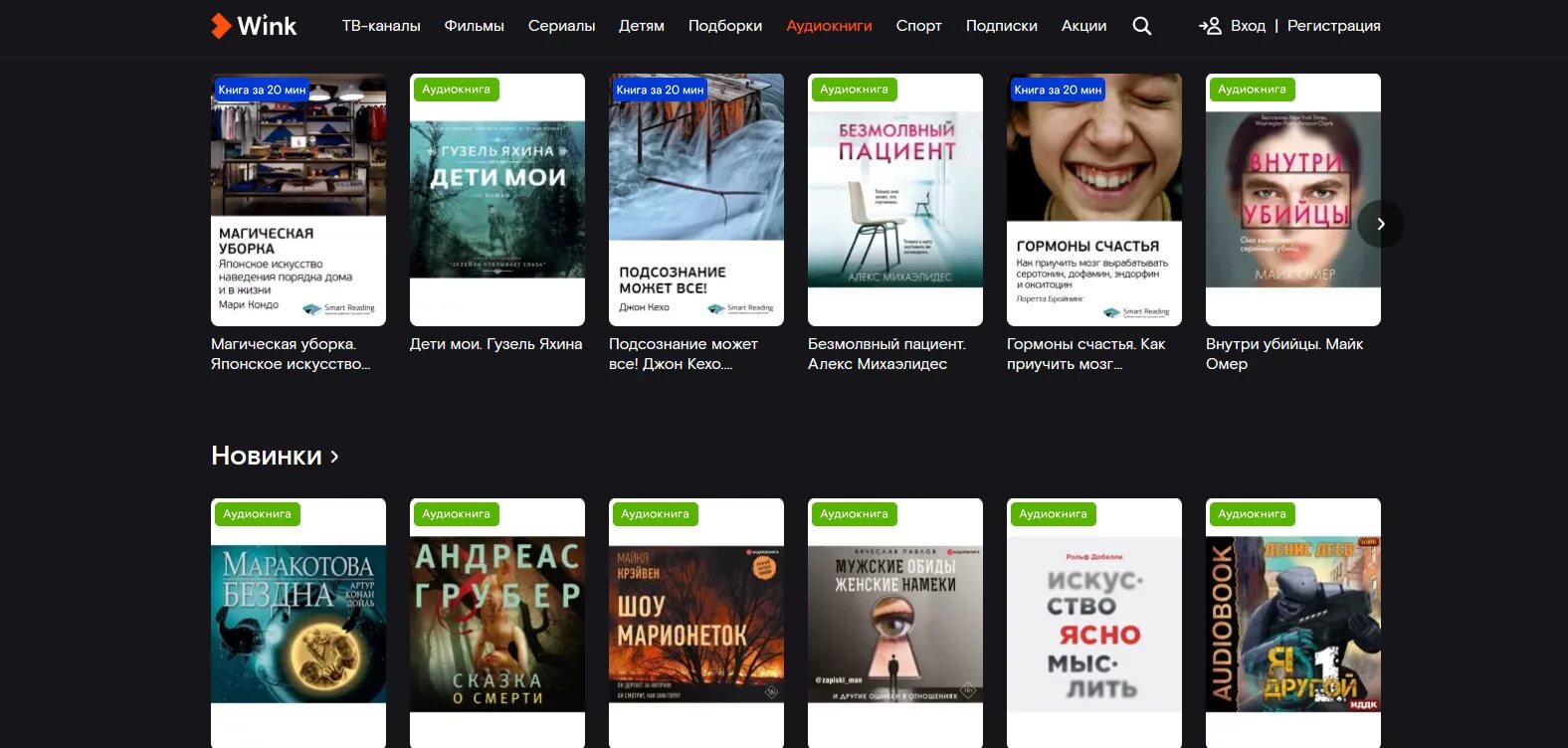The height and width of the screenshot is (748, 1568).
Task: Click title Подсознание может все! Джон Кехо
Action: coord(684,354)
